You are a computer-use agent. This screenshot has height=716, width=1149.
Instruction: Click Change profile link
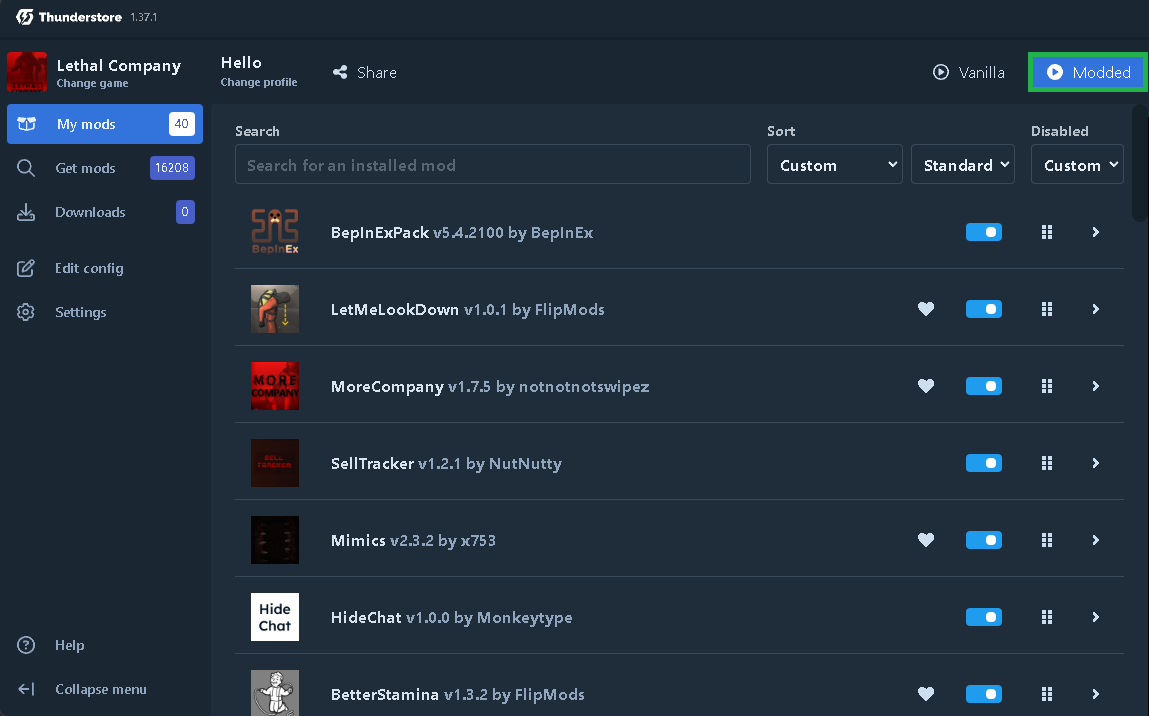pyautogui.click(x=259, y=82)
